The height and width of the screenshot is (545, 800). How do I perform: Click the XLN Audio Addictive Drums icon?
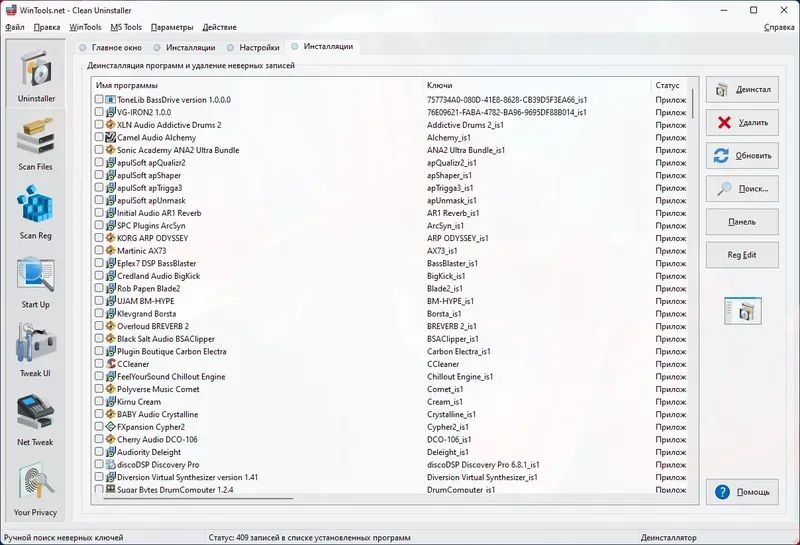point(110,125)
